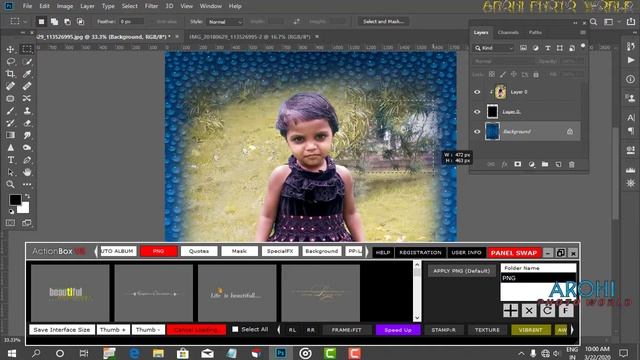
Task: Toggle layer filter on/off switch
Action: coord(583,46)
